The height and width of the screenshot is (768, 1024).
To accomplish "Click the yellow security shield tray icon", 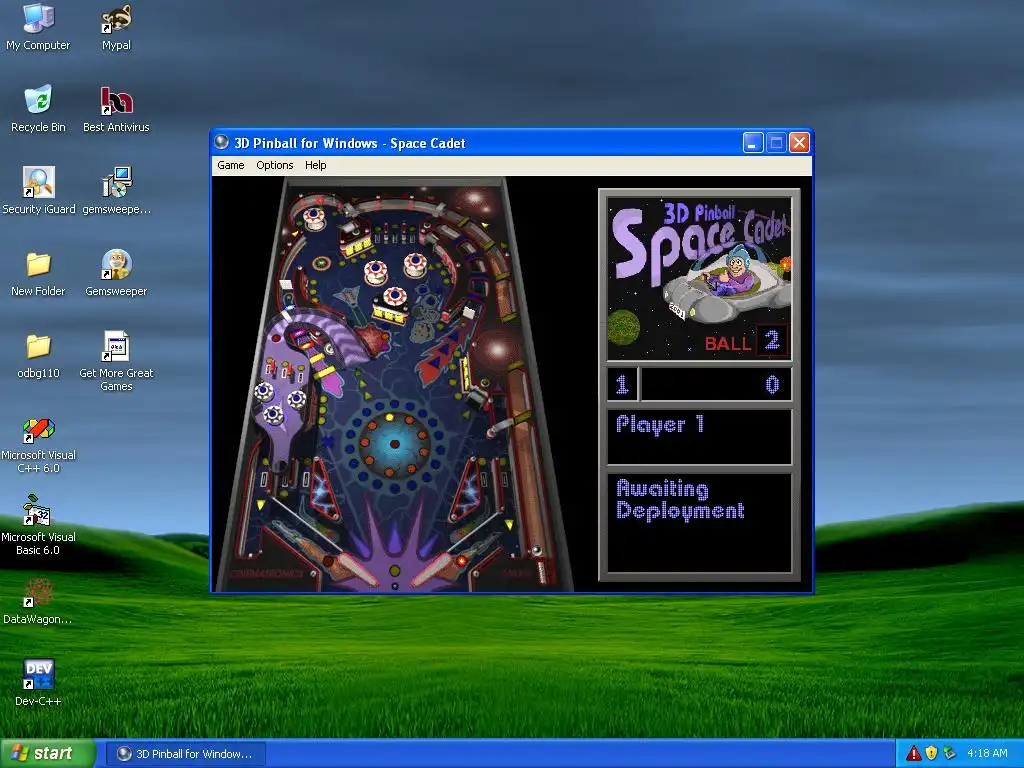I will tap(931, 753).
